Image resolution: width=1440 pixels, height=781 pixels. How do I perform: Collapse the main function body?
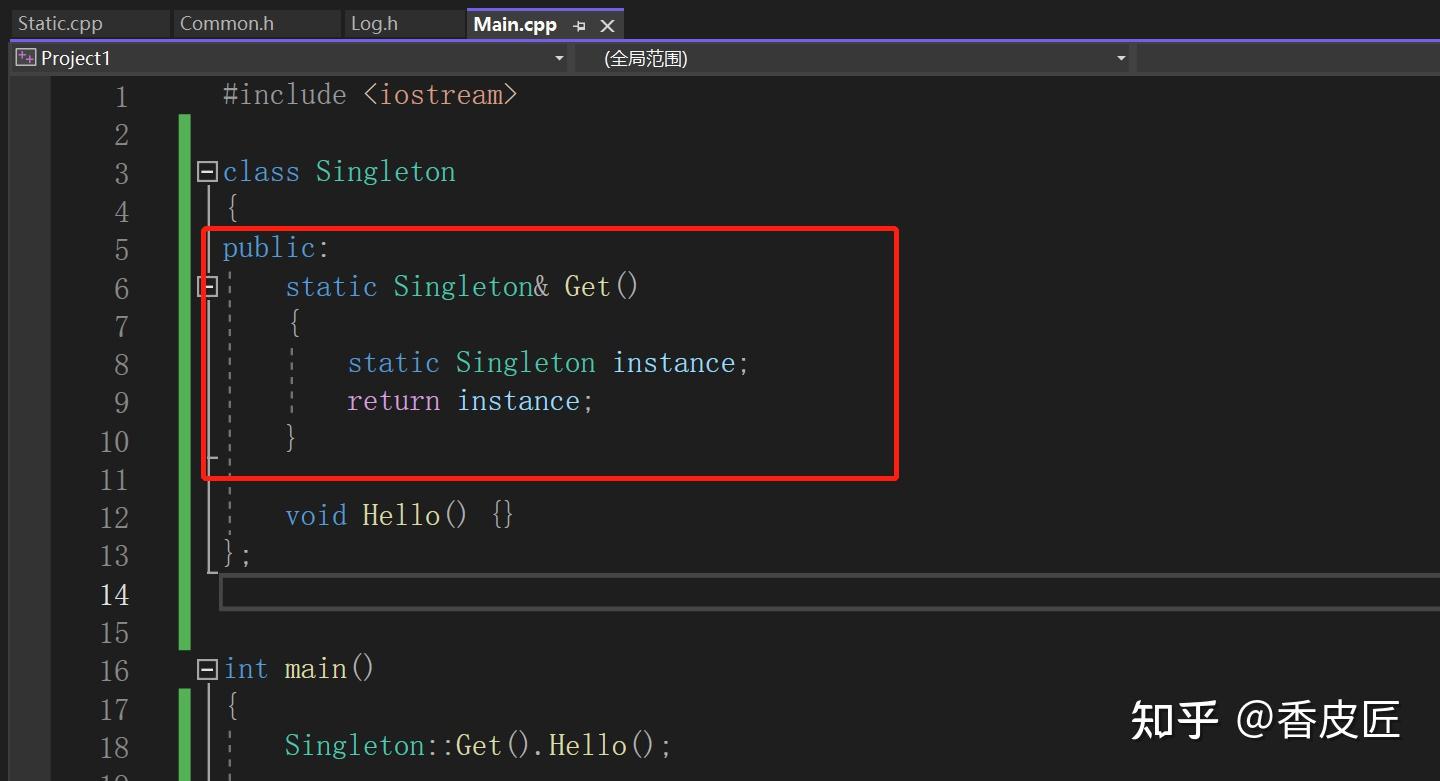tap(207, 669)
